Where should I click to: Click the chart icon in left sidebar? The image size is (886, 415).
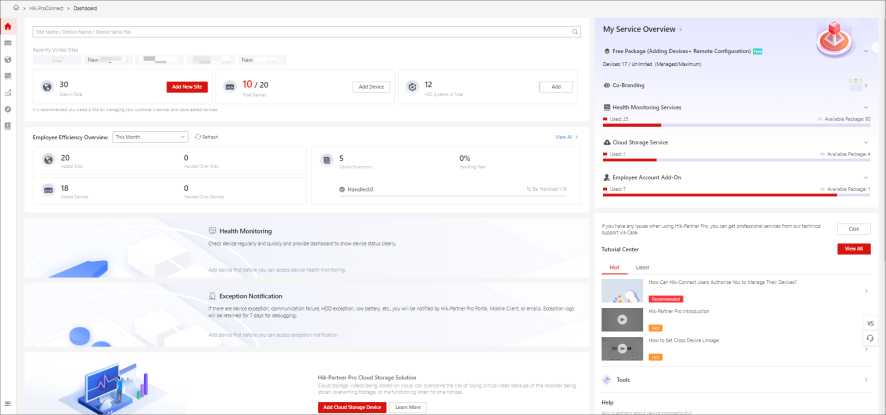pyautogui.click(x=8, y=92)
